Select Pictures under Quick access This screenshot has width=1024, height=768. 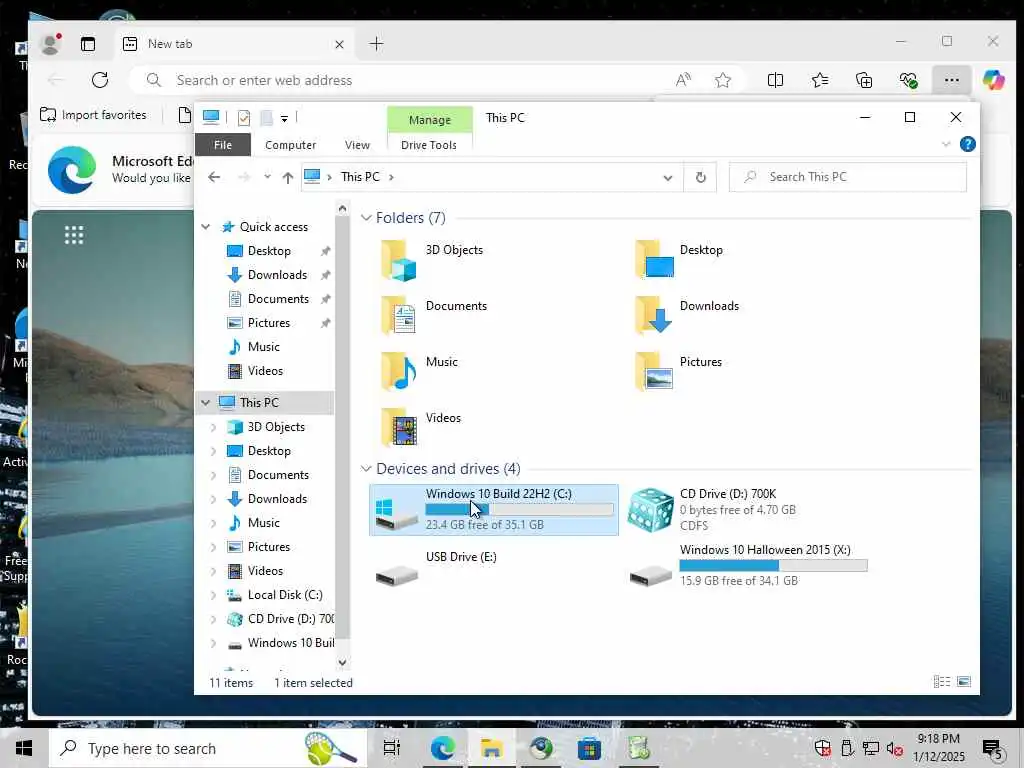(268, 323)
